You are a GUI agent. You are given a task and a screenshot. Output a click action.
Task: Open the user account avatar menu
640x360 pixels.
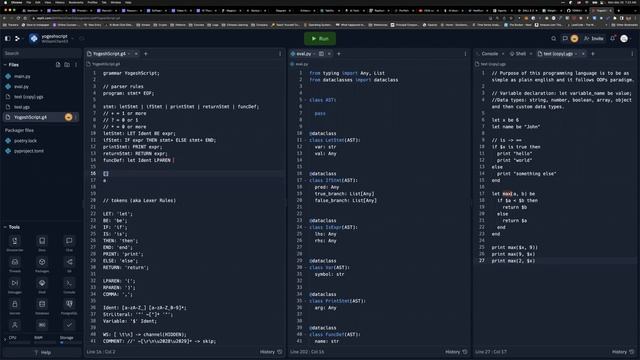pos(624,38)
